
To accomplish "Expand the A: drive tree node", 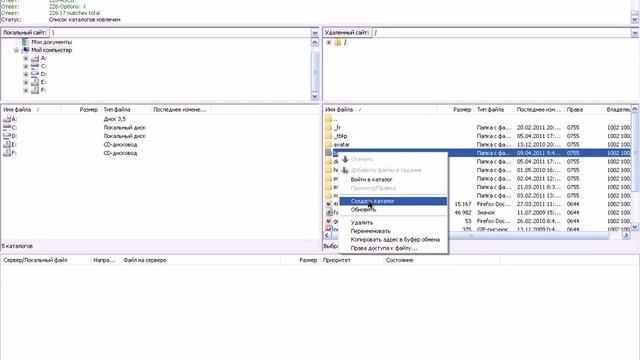I will click(26, 58).
